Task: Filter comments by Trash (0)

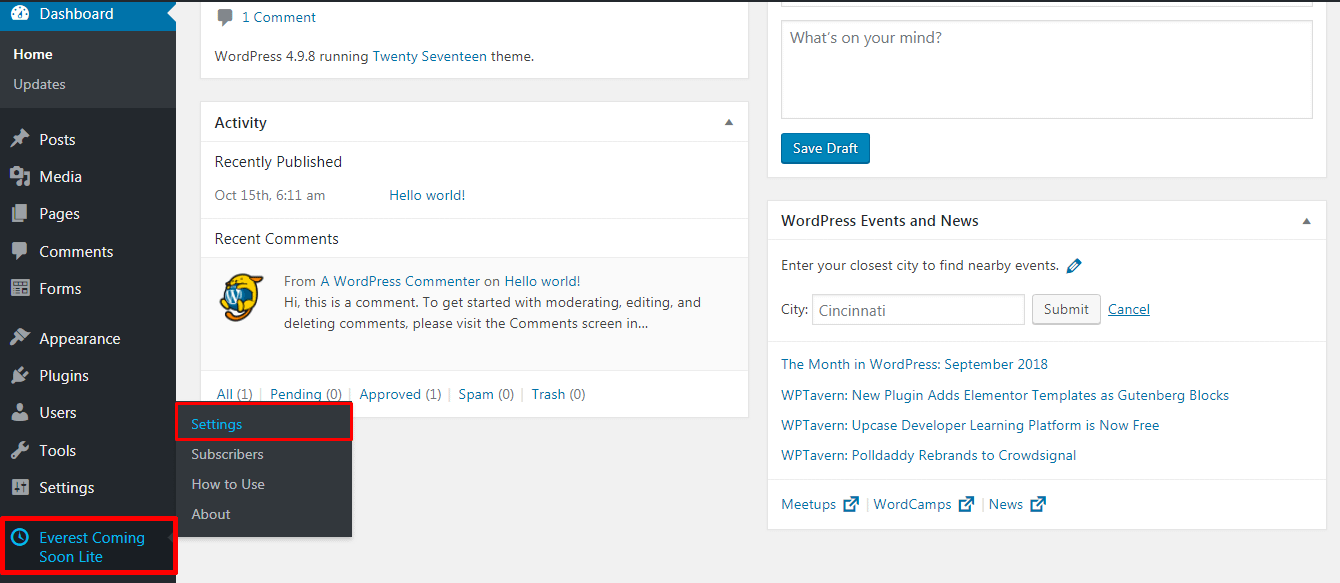Action: click(x=558, y=394)
